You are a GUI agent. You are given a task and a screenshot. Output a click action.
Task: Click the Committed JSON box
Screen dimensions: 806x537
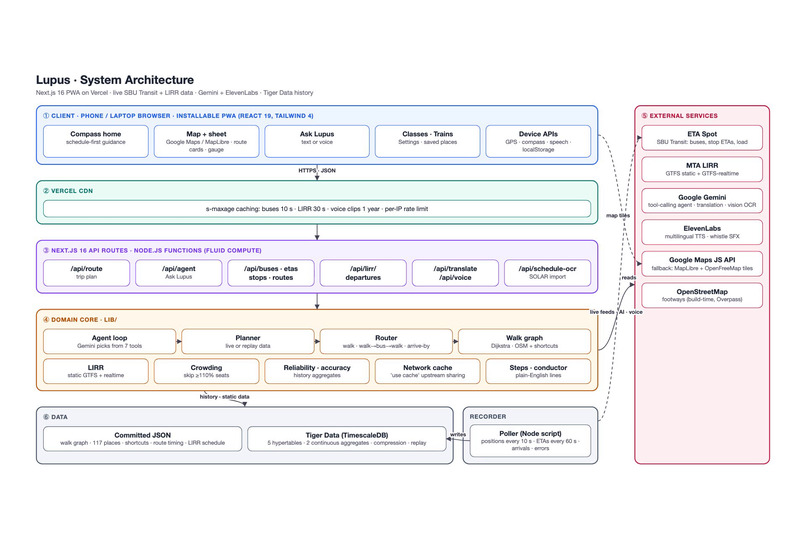(142, 438)
